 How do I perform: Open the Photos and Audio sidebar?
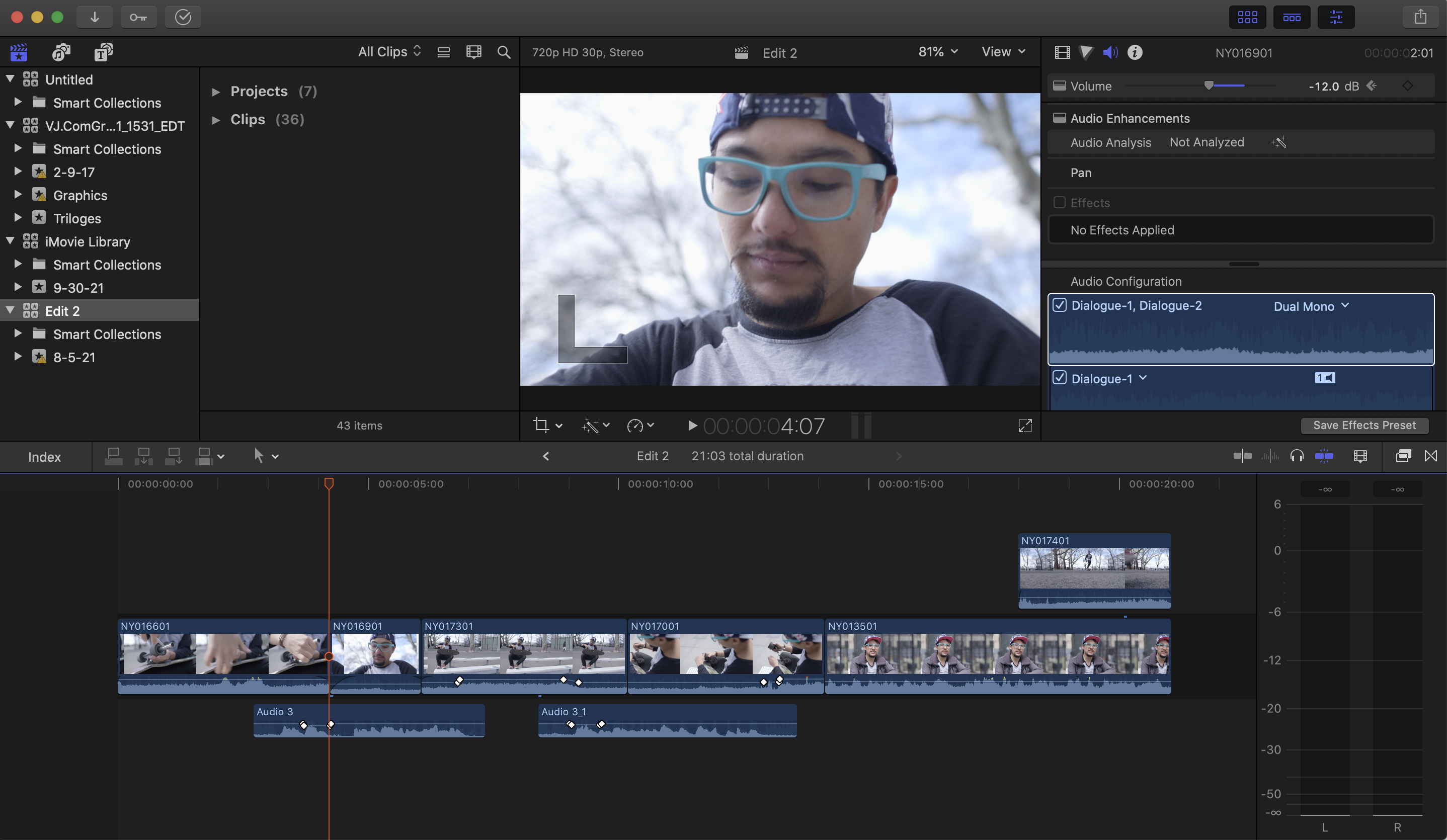(x=61, y=52)
